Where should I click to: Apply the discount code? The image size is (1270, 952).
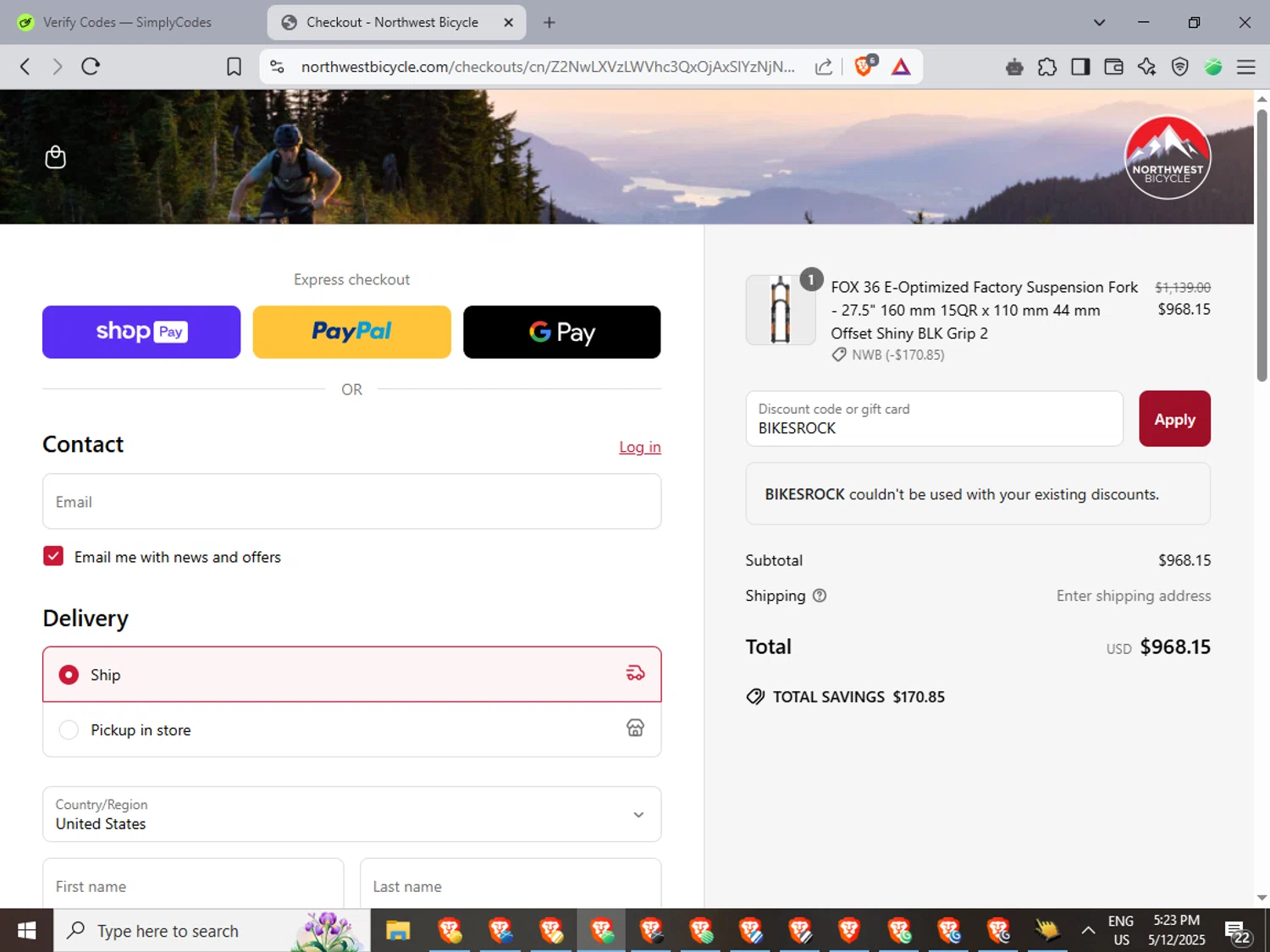[x=1174, y=419]
